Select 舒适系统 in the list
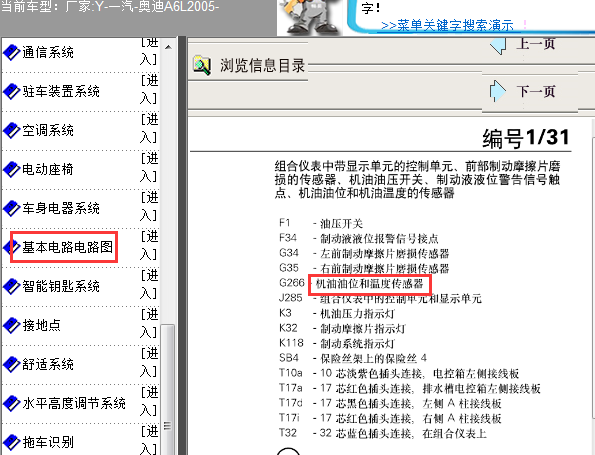 (x=48, y=364)
